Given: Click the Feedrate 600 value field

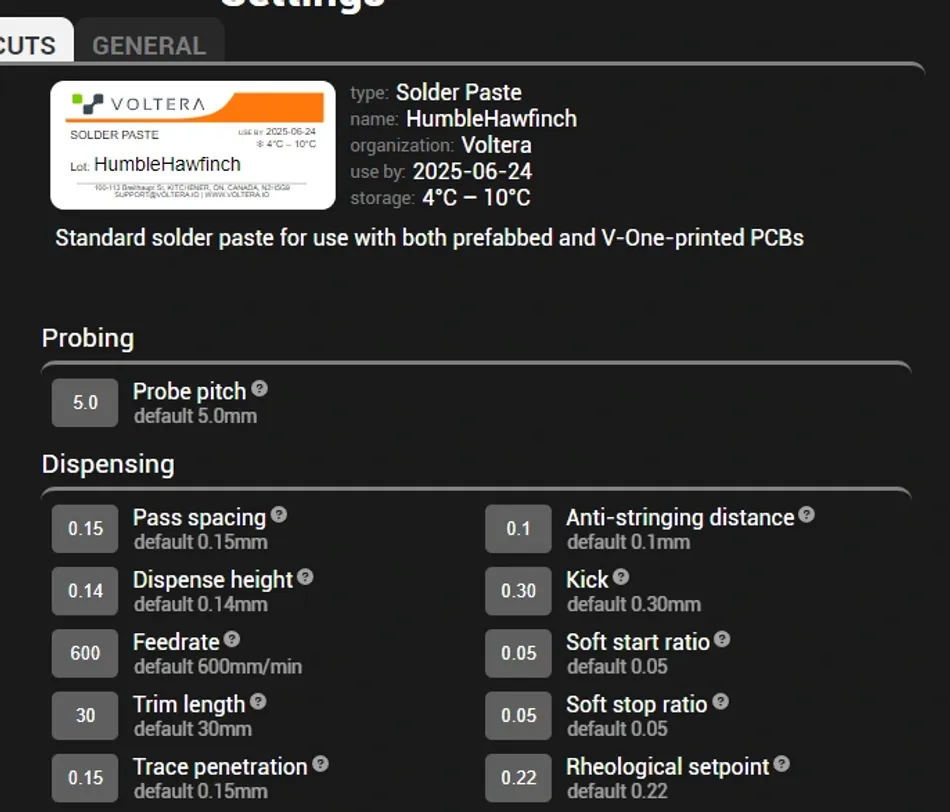Looking at the screenshot, I should click(x=85, y=653).
